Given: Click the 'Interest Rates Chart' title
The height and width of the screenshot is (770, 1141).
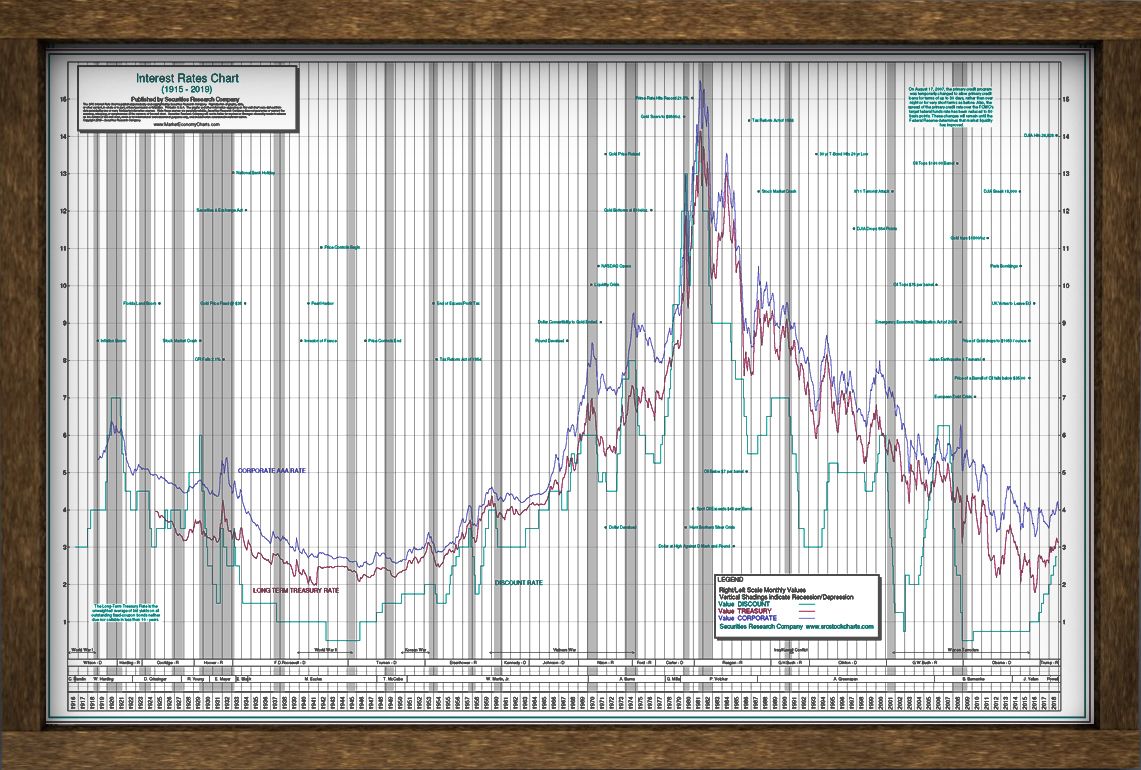Looking at the screenshot, I should pos(187,78).
